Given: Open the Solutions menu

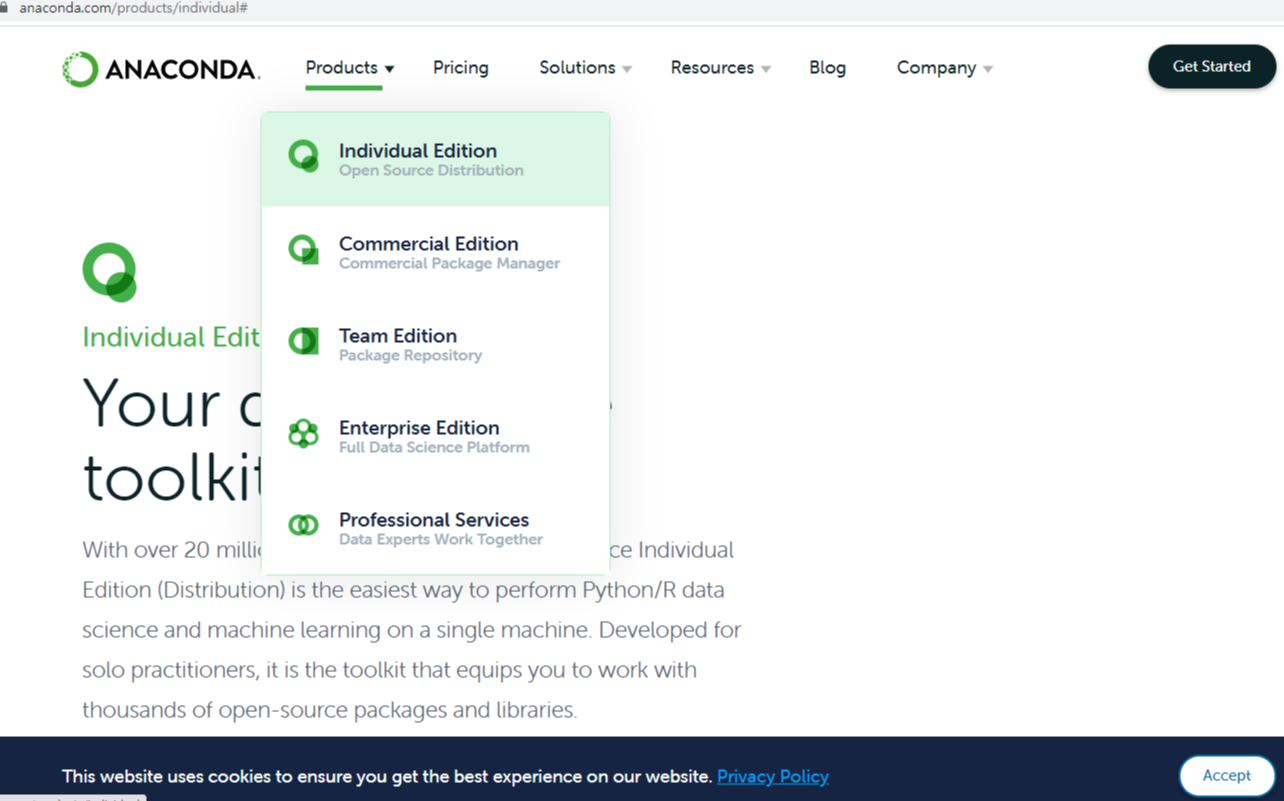Looking at the screenshot, I should pos(577,68).
